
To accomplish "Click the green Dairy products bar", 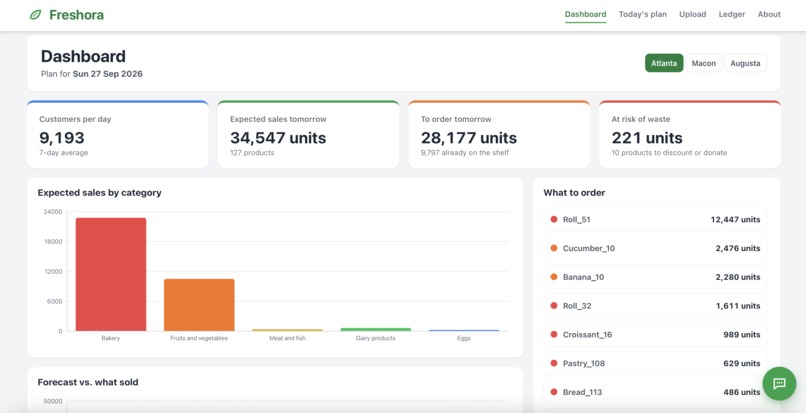I will click(x=376, y=330).
